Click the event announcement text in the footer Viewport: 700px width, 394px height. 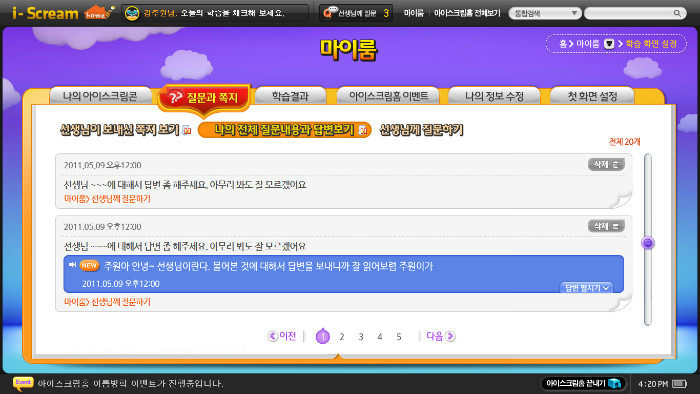pyautogui.click(x=130, y=383)
